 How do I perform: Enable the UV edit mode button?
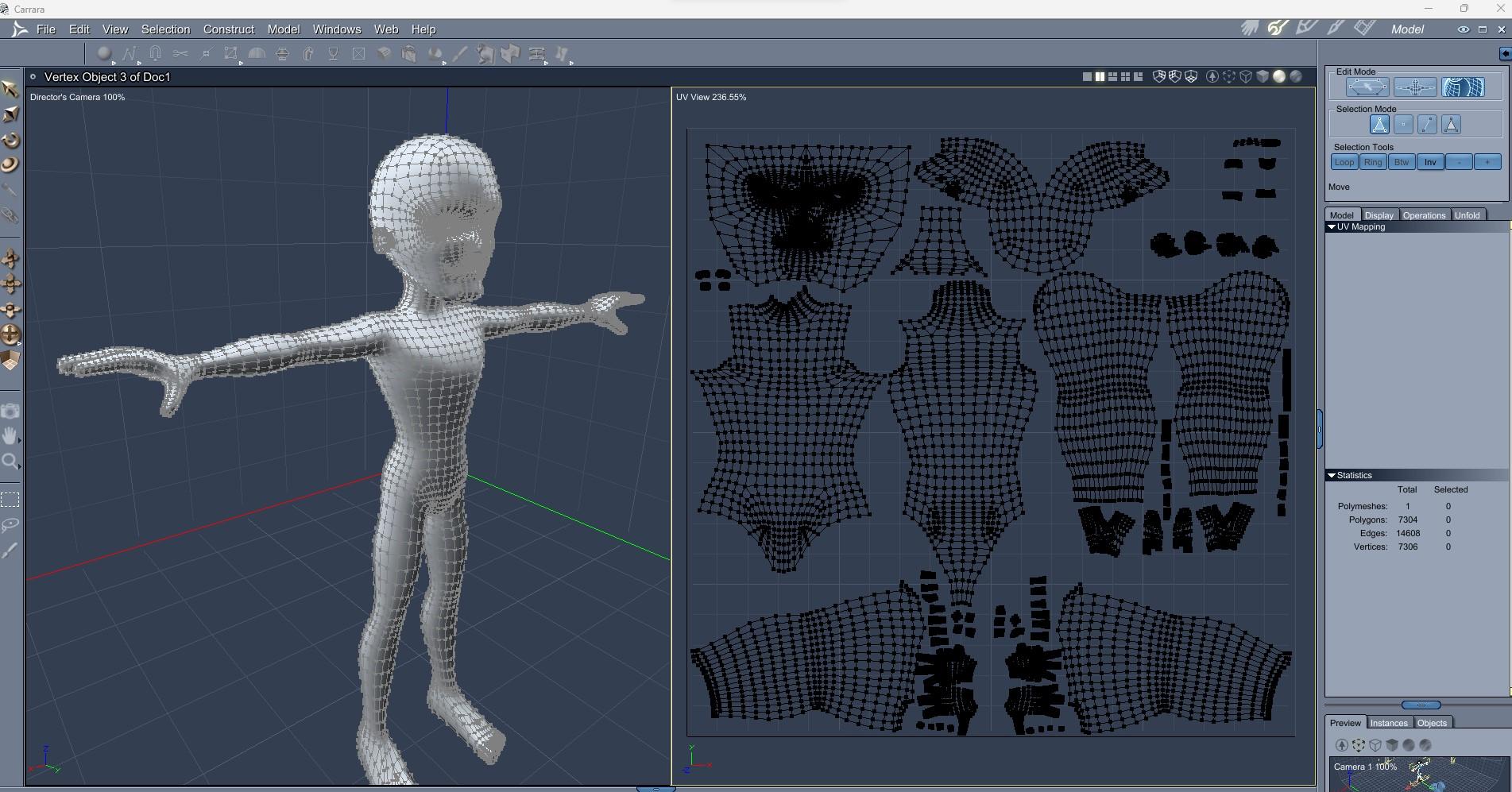1463,87
